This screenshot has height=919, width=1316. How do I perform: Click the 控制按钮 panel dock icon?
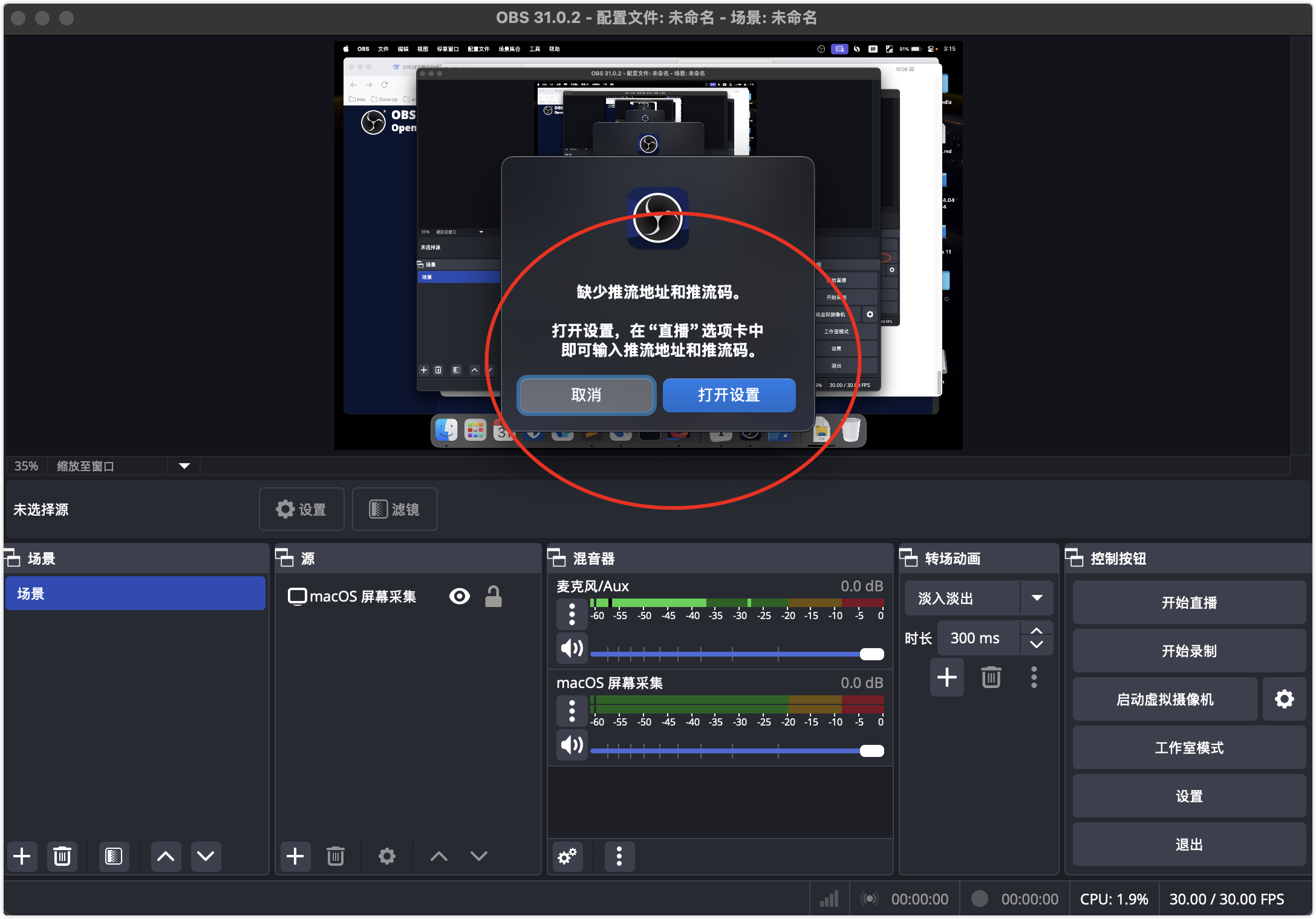(1075, 558)
